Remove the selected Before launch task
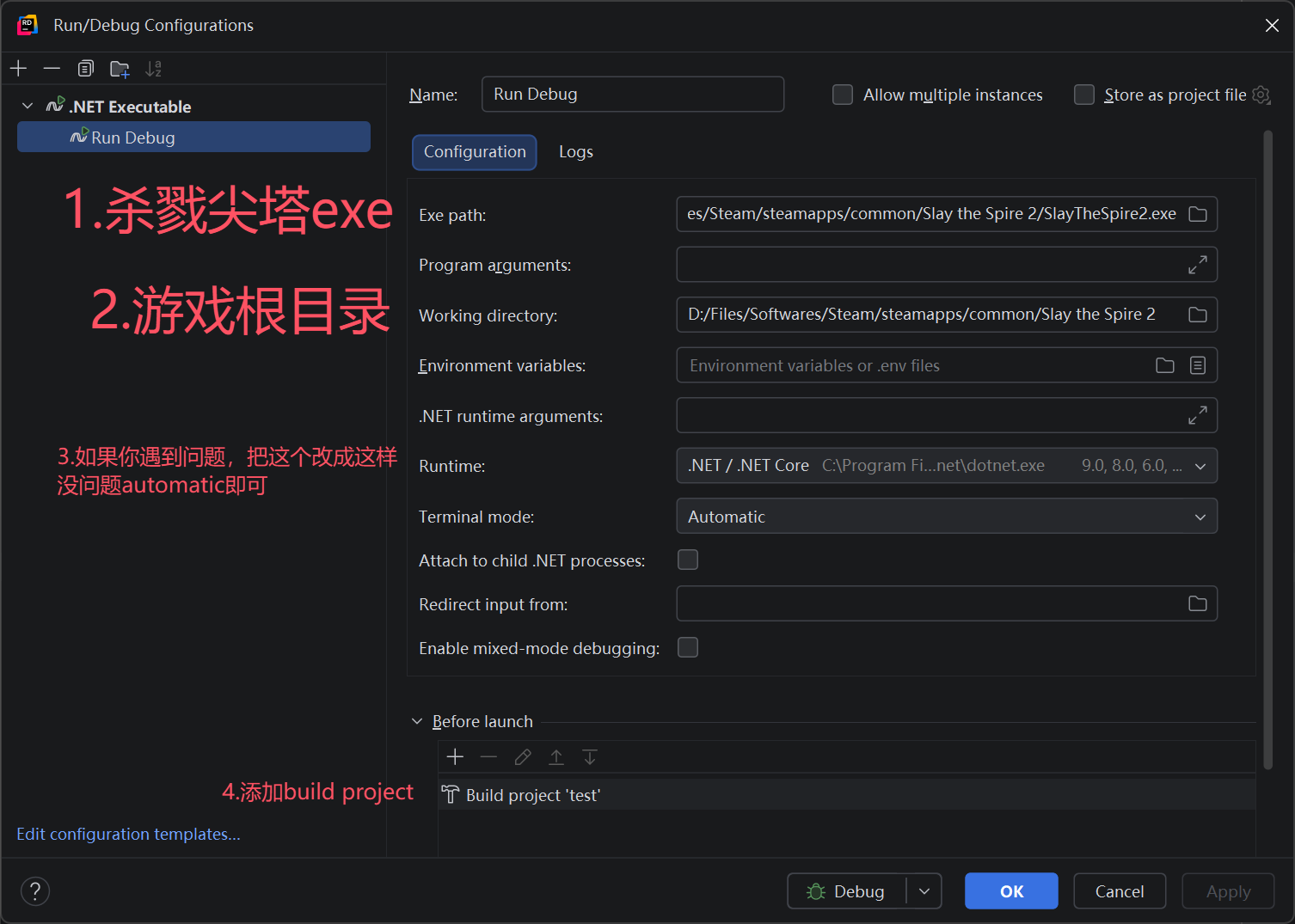The height and width of the screenshot is (924, 1295). pos(488,756)
